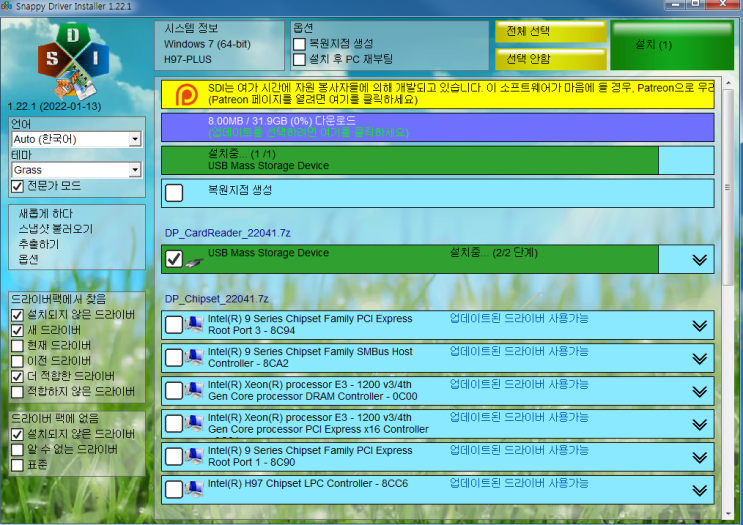Click the scrollbar up arrow
This screenshot has height=525, width=743.
pyautogui.click(x=728, y=83)
